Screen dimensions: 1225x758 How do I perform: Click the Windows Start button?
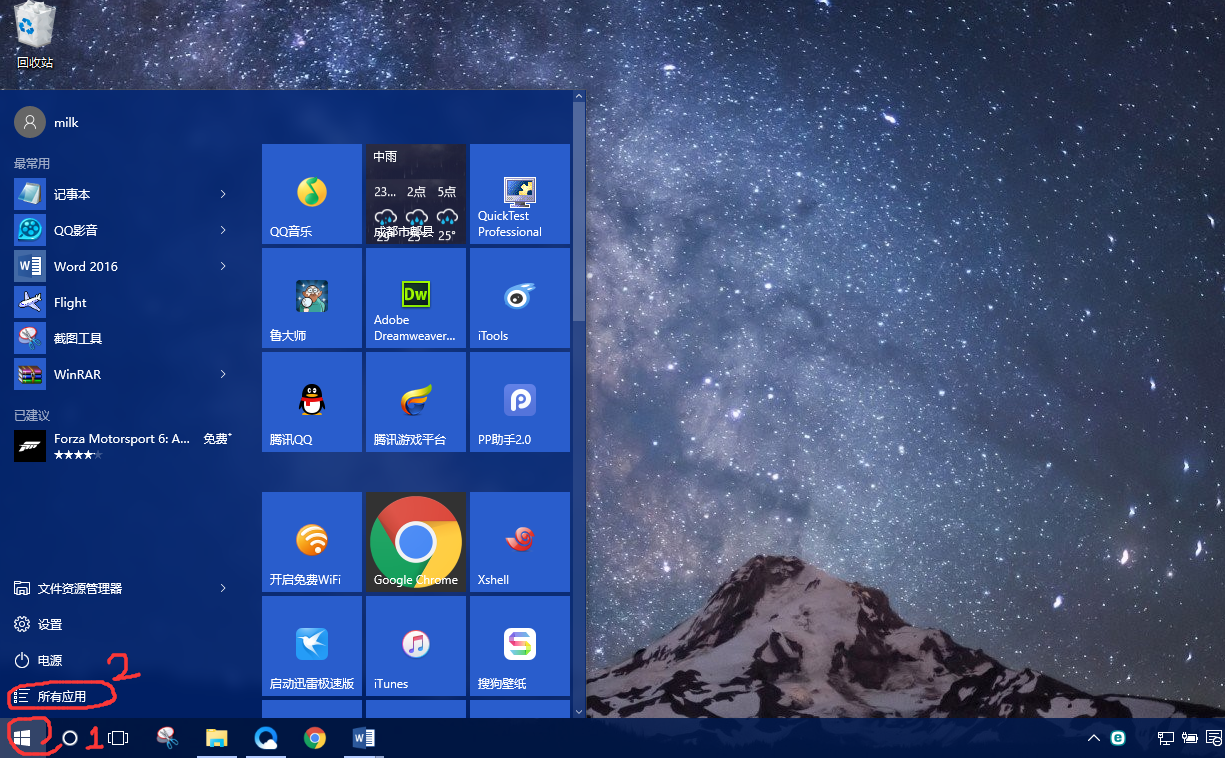(x=23, y=738)
